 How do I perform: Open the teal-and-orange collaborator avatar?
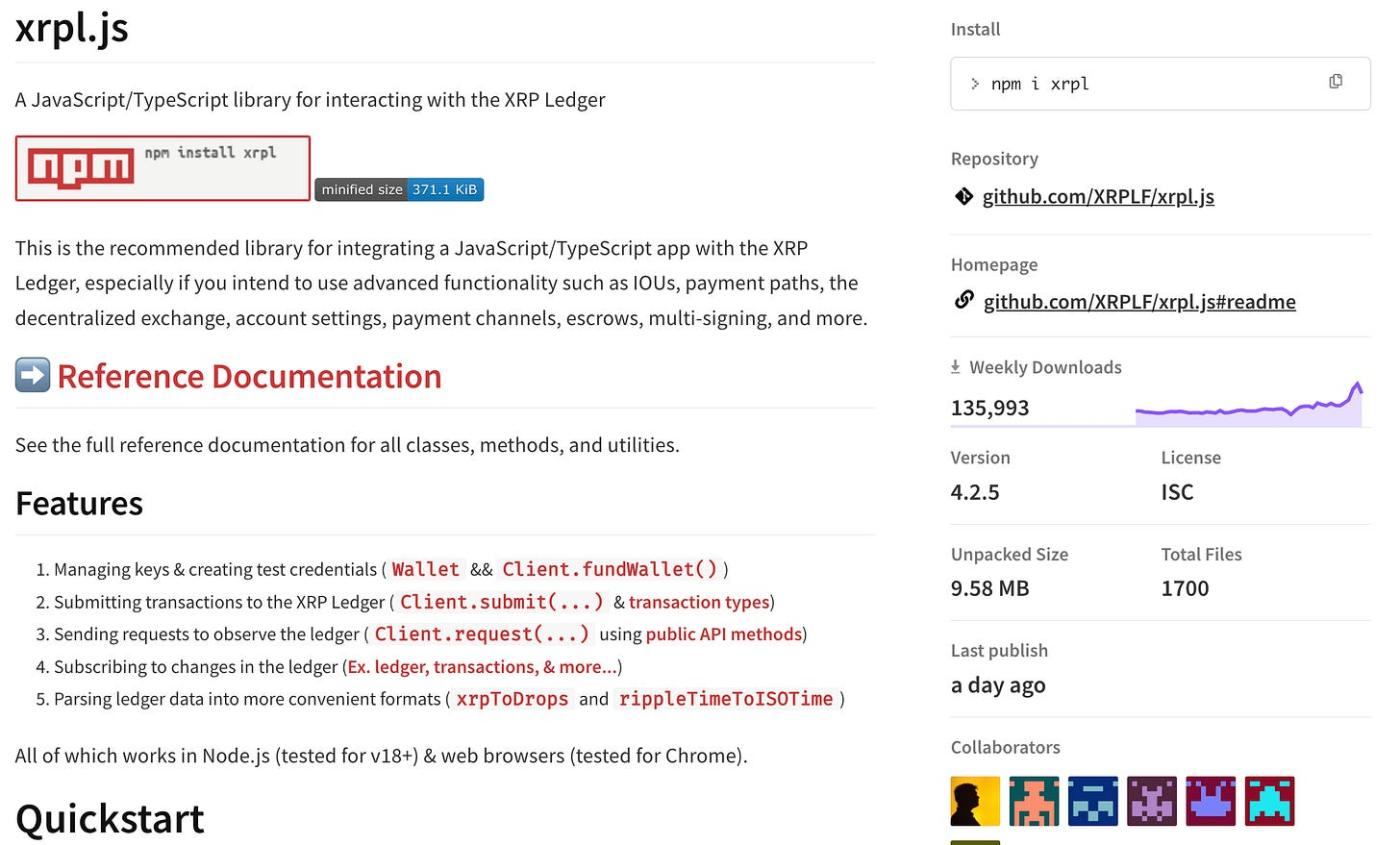[1034, 801]
